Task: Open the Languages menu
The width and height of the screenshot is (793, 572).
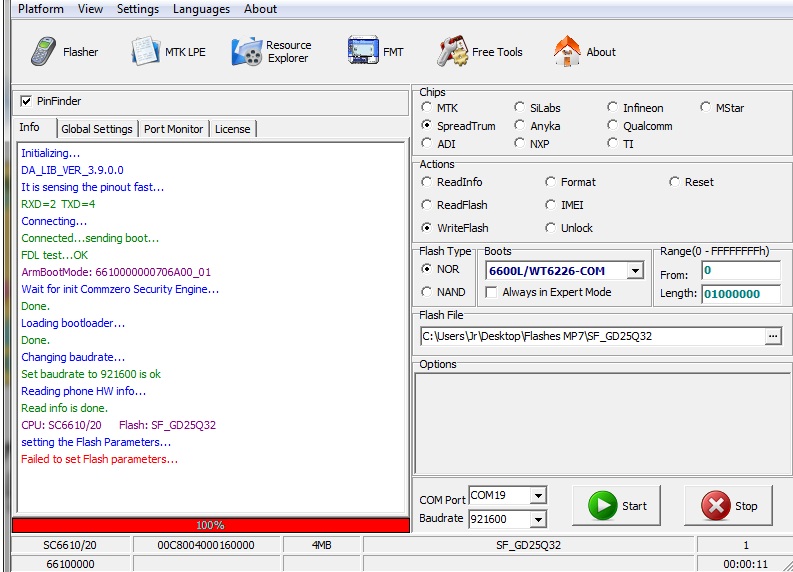Action: pyautogui.click(x=201, y=9)
